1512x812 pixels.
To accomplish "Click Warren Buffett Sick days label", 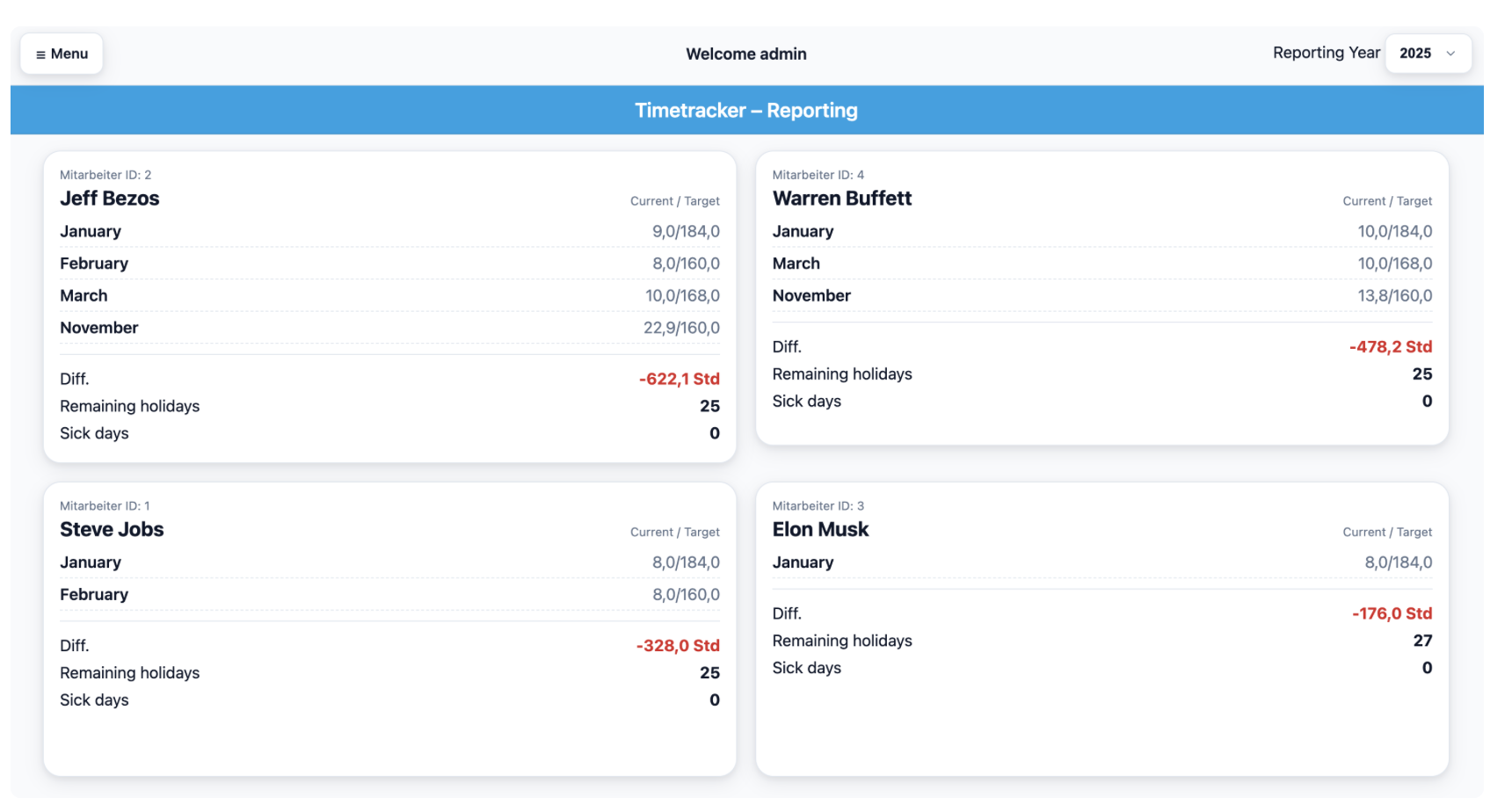I will pos(807,402).
